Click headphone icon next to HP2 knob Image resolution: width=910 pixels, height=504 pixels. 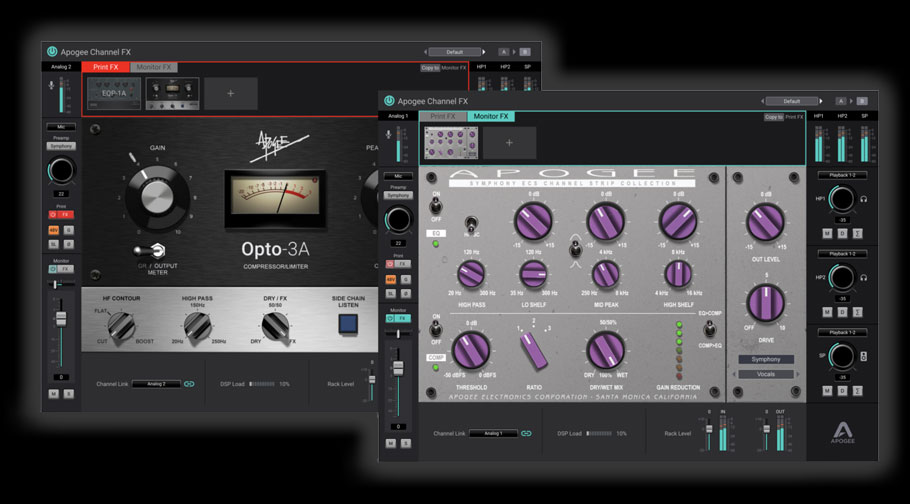864,278
